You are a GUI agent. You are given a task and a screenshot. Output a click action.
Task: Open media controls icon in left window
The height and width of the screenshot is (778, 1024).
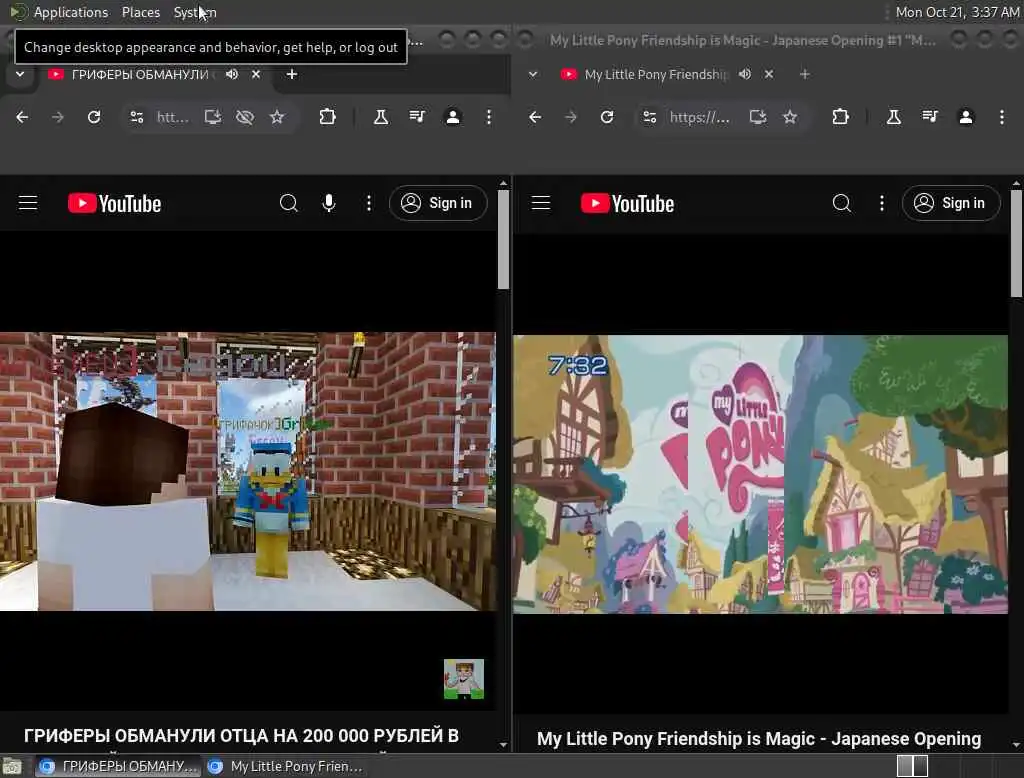click(x=417, y=117)
